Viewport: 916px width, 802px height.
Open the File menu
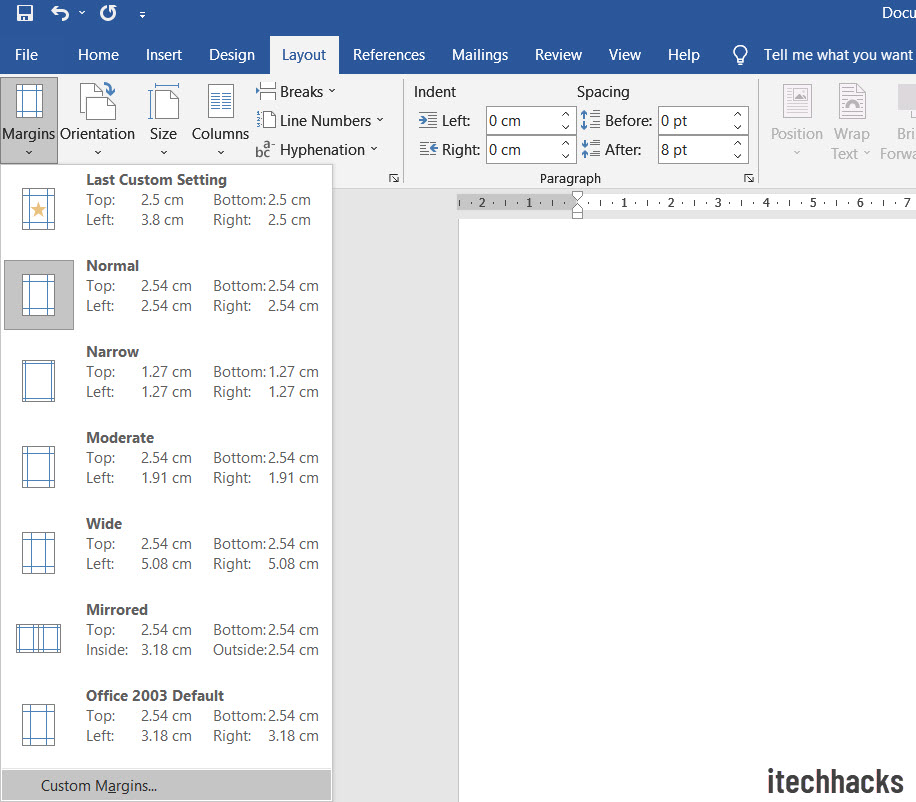coord(27,55)
